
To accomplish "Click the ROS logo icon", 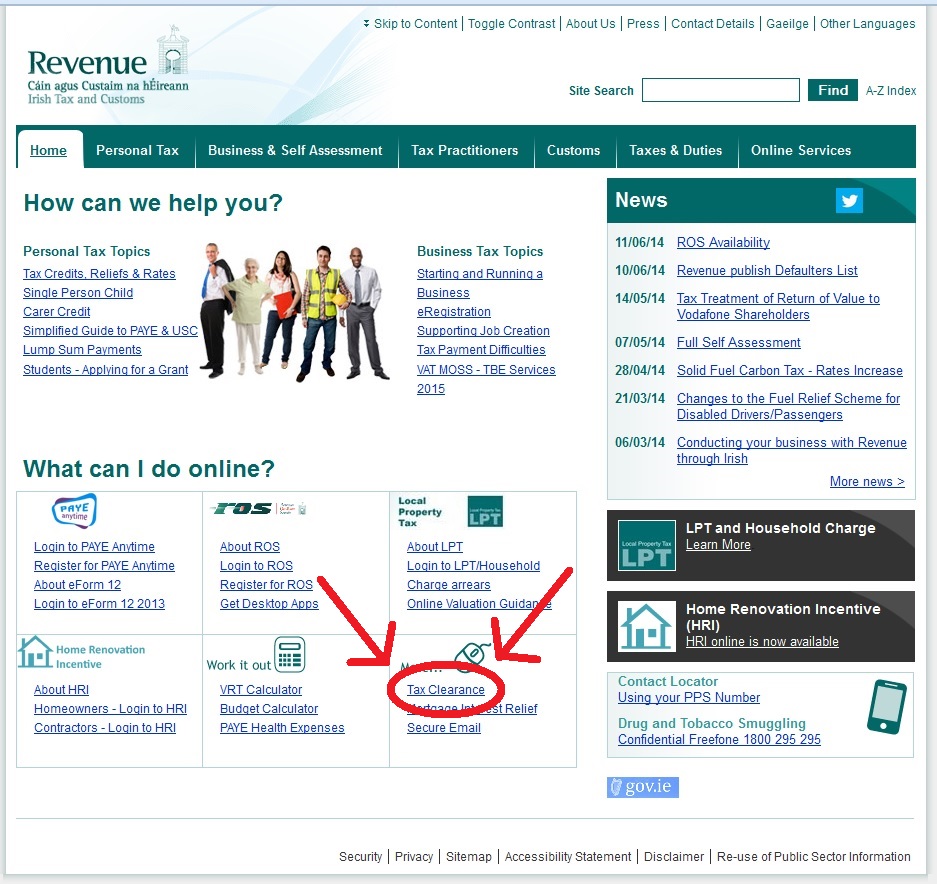I will pyautogui.click(x=258, y=509).
